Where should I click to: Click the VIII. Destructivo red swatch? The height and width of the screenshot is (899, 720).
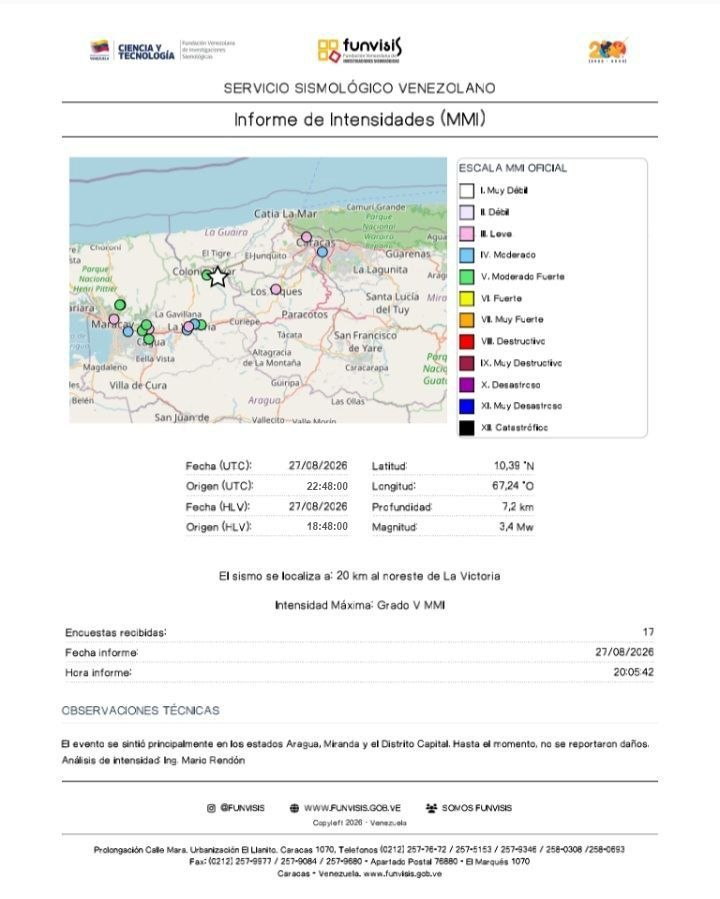pyautogui.click(x=467, y=342)
